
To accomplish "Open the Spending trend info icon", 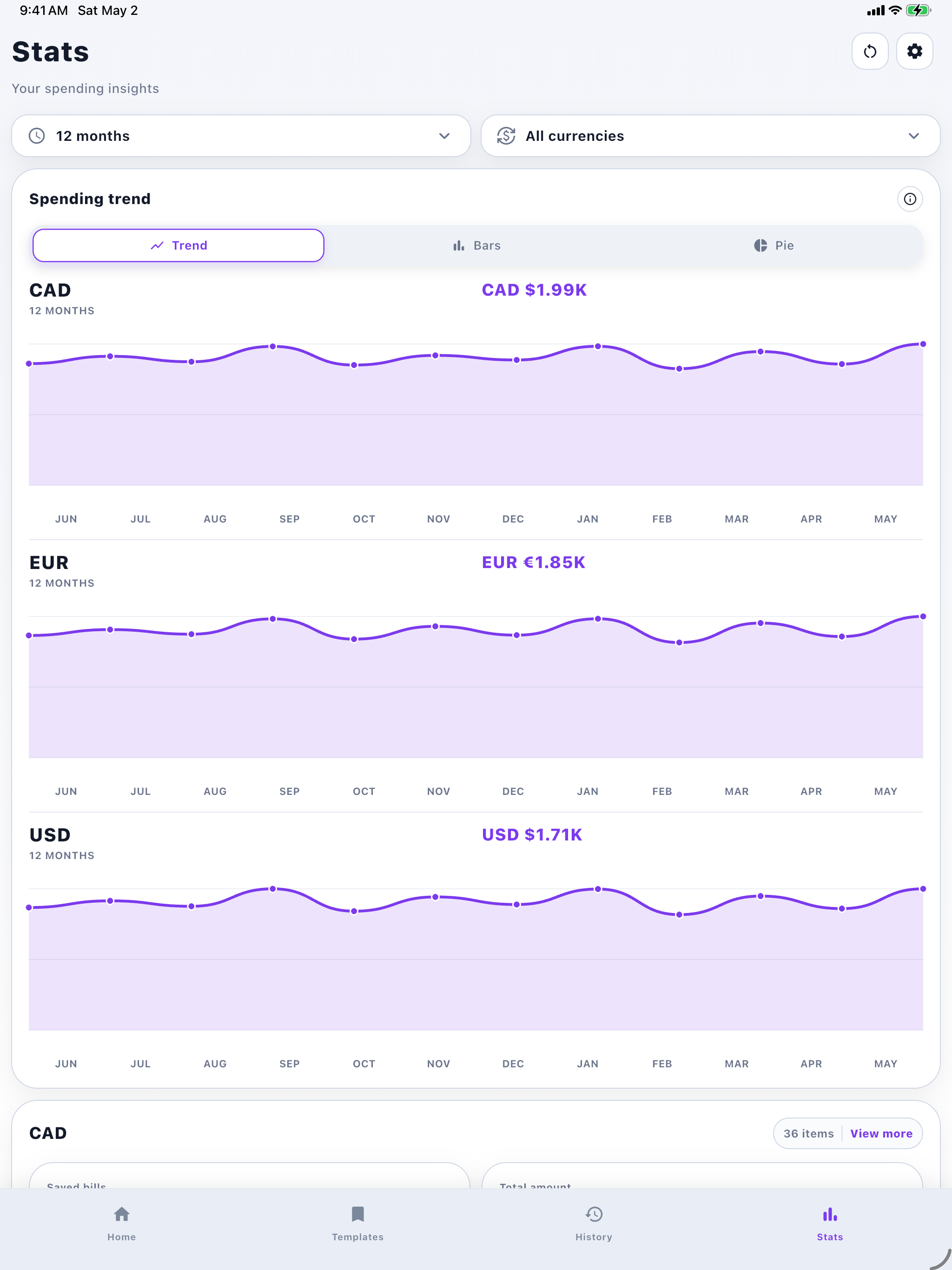I will point(910,198).
